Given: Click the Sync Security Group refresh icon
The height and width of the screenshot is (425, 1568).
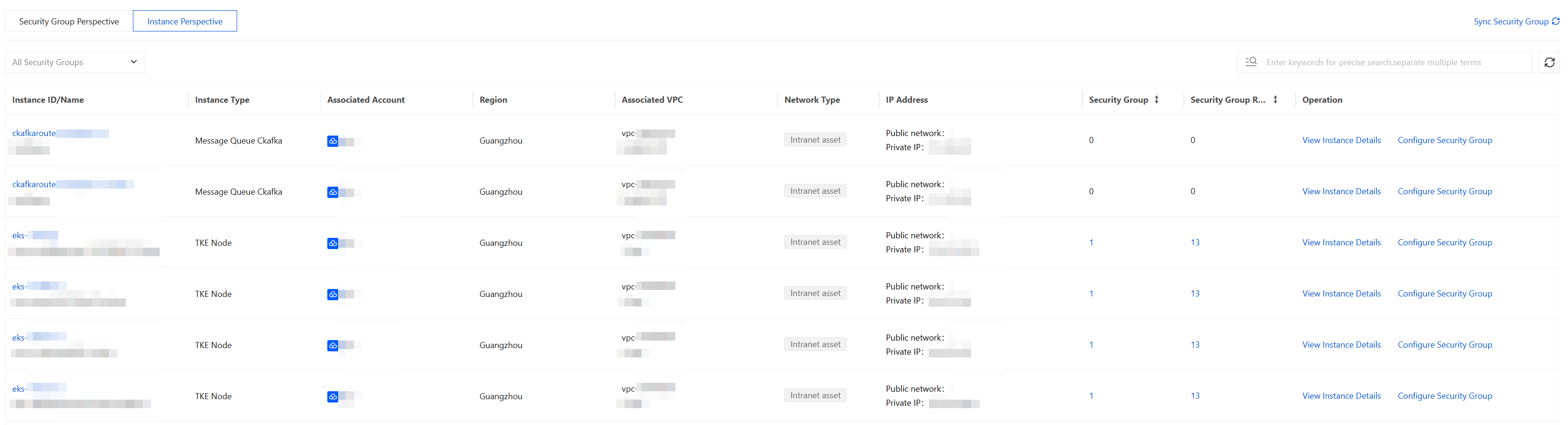Looking at the screenshot, I should coord(1555,21).
